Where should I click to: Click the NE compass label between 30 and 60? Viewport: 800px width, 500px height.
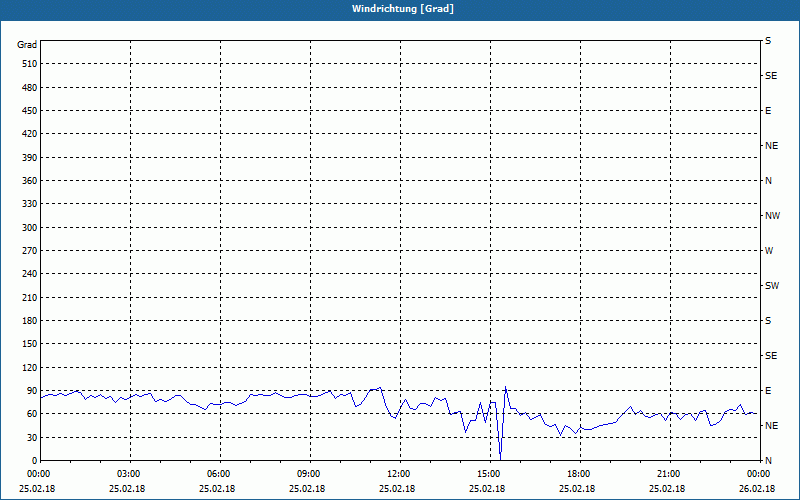[x=771, y=426]
